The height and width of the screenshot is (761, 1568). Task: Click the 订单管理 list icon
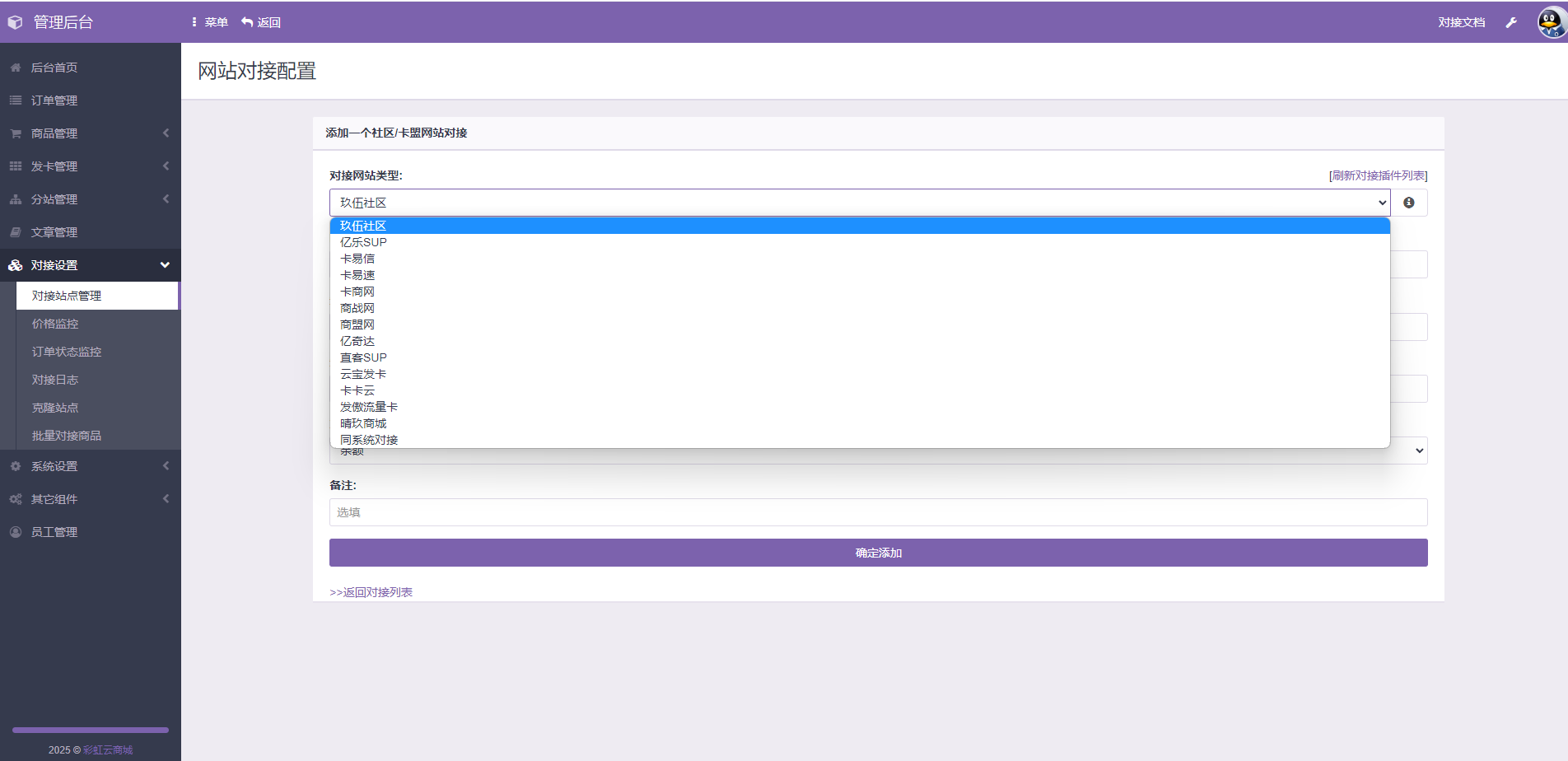coord(16,100)
